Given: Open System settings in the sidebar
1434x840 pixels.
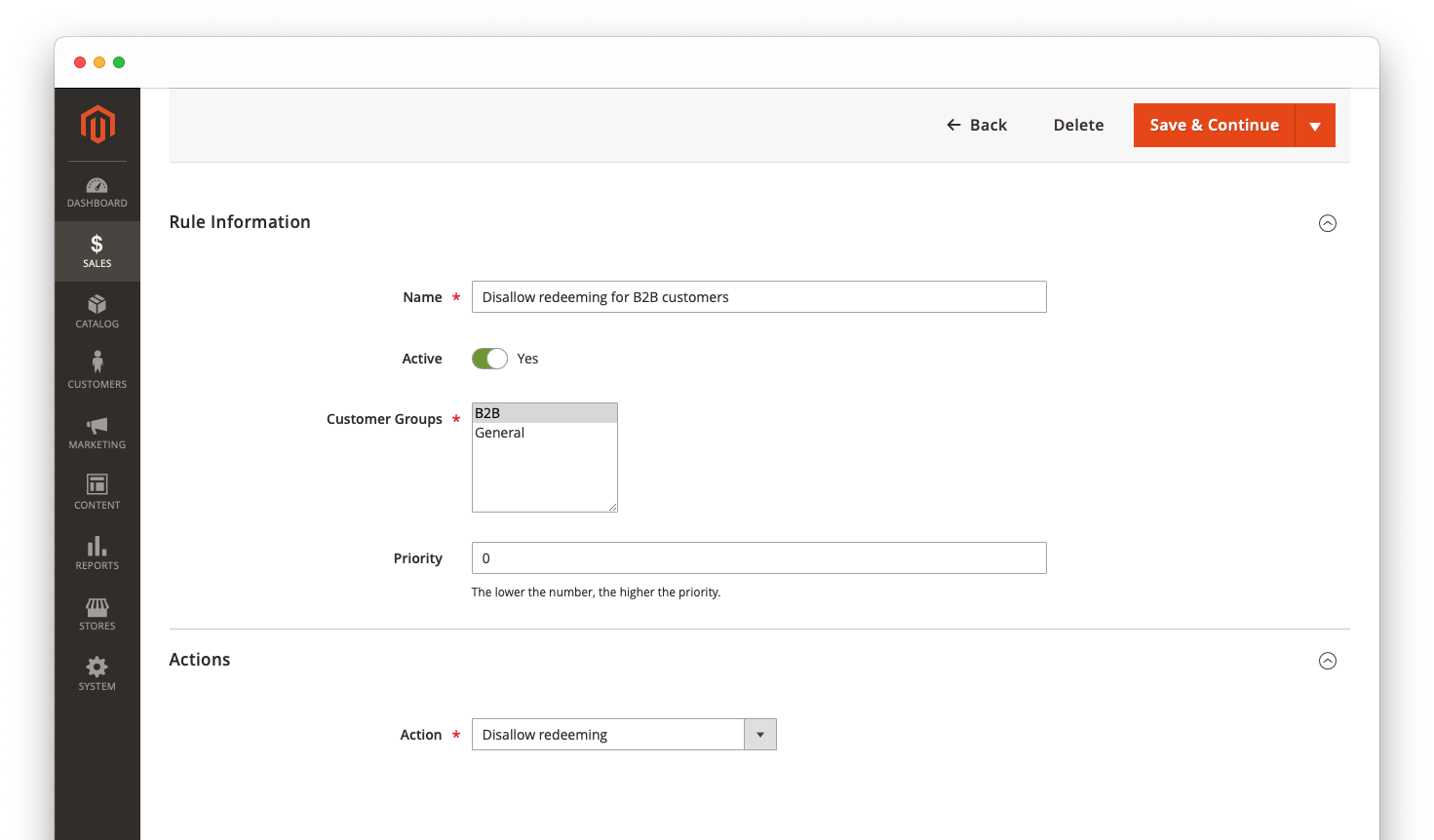Looking at the screenshot, I should pos(97,672).
